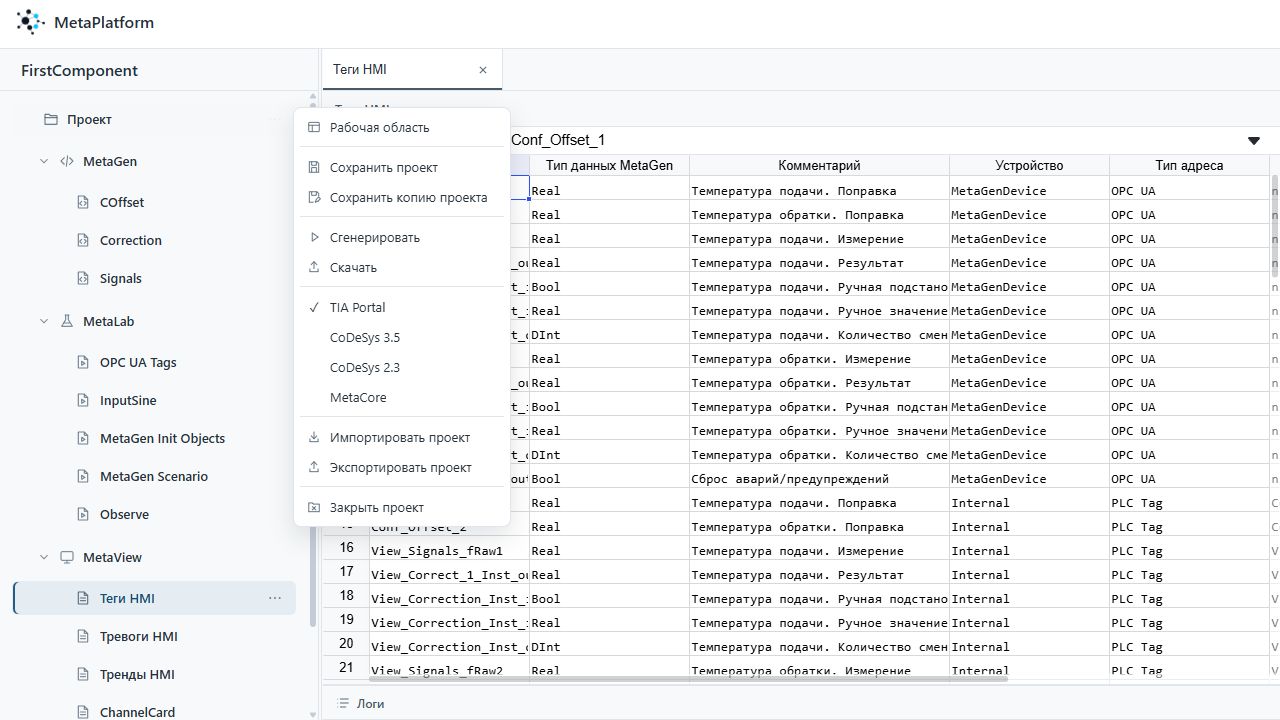Click the MetaPlatform logo icon

pos(31,22)
